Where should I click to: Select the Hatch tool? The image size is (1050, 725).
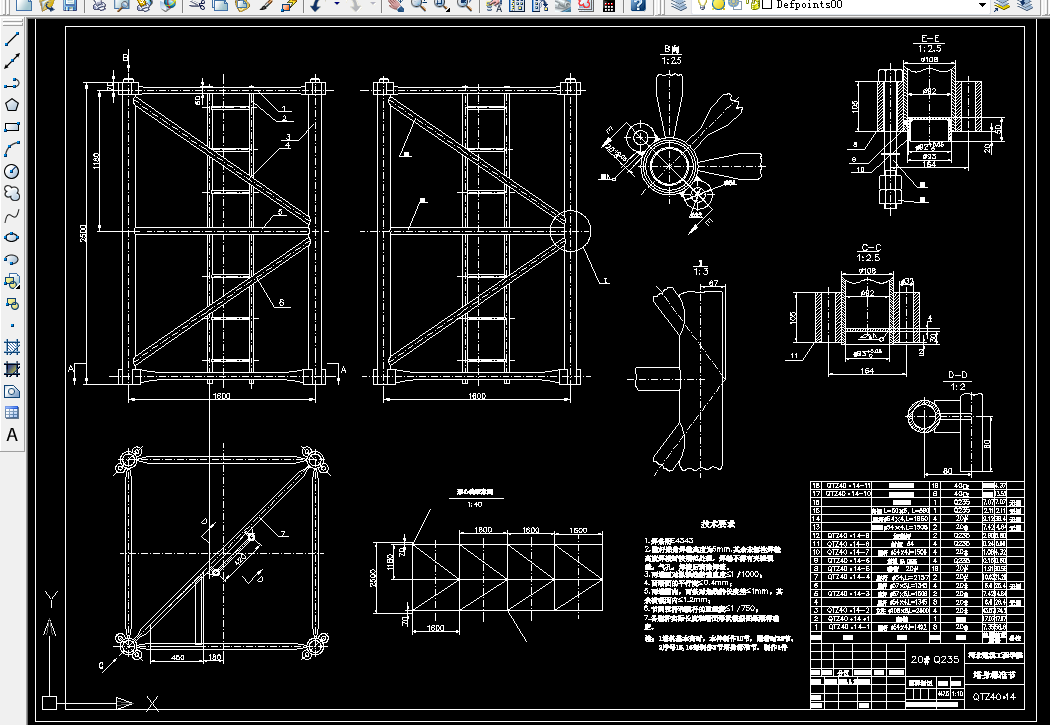pos(11,347)
